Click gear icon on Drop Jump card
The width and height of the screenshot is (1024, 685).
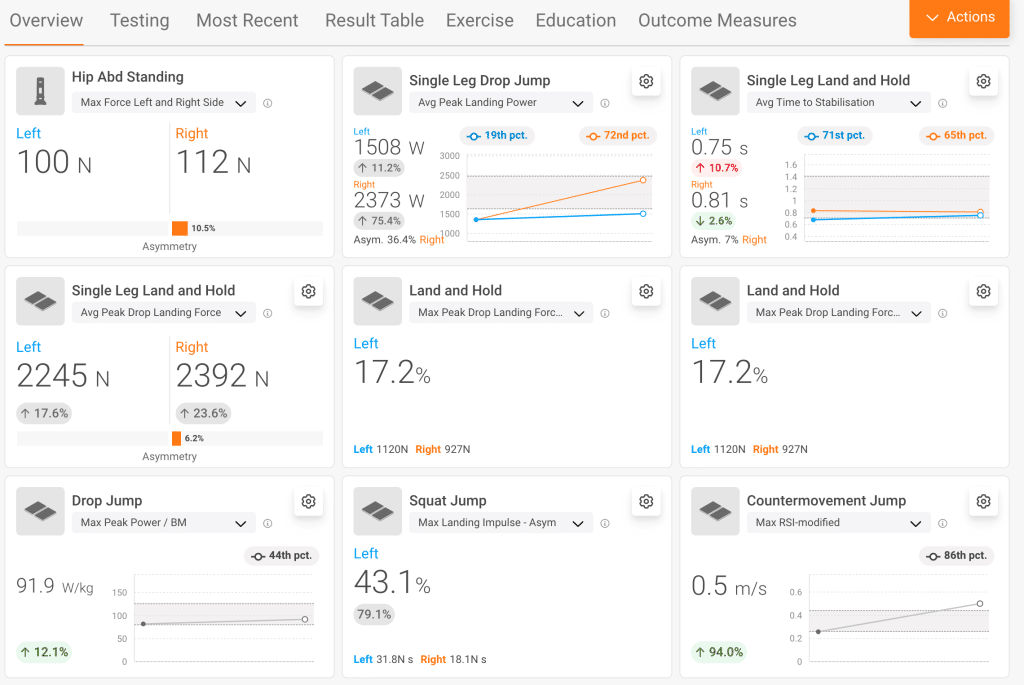(x=308, y=502)
